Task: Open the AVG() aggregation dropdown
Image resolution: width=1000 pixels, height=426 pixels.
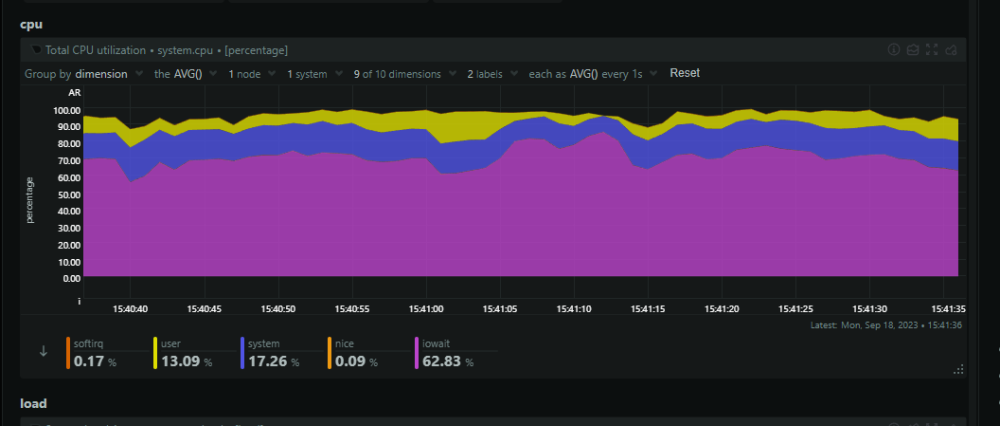Action: [186, 74]
